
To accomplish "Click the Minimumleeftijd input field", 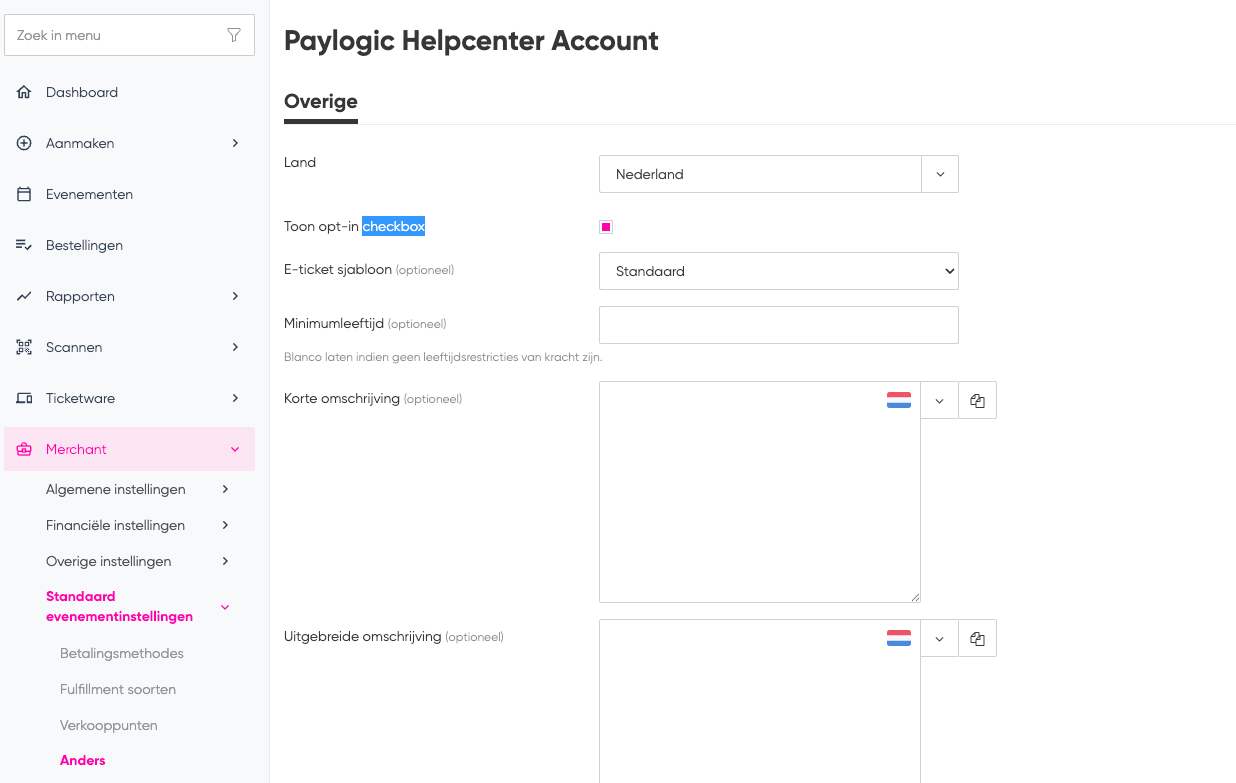I will click(x=779, y=325).
